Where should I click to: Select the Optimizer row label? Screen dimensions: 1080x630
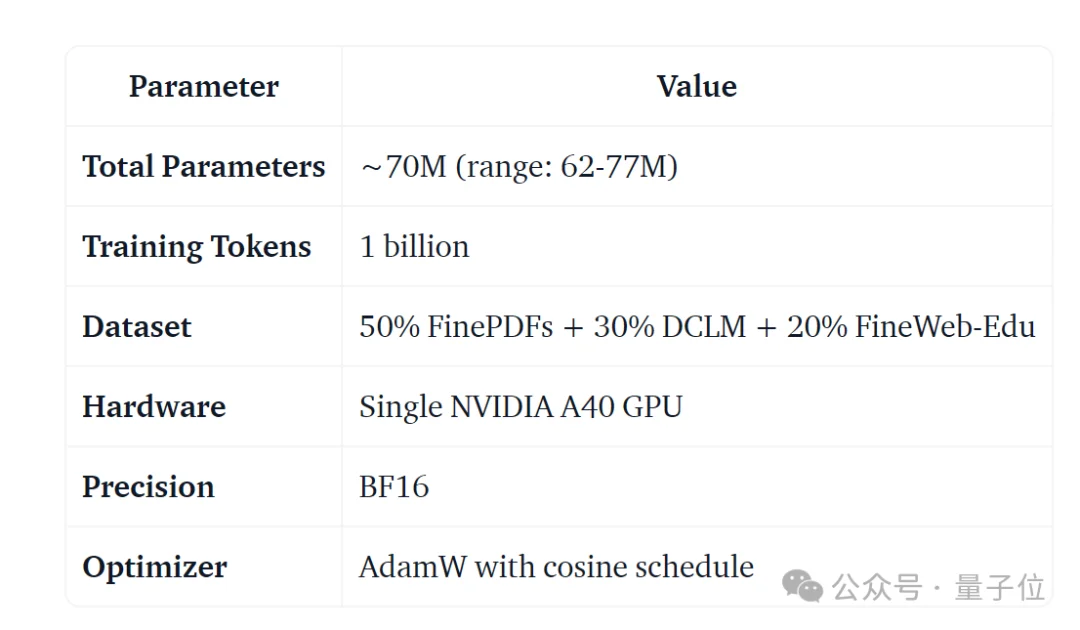click(x=155, y=567)
